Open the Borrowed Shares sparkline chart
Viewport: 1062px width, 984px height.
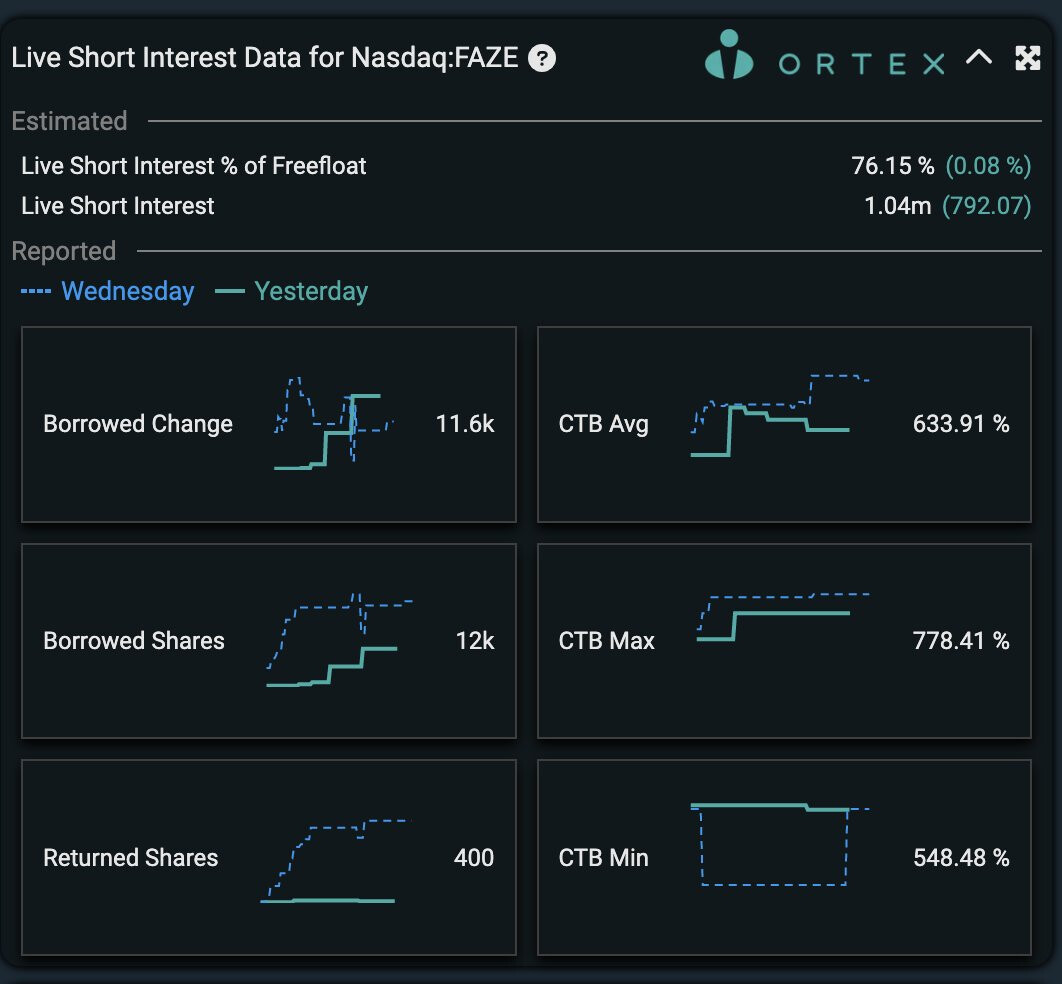(x=339, y=640)
